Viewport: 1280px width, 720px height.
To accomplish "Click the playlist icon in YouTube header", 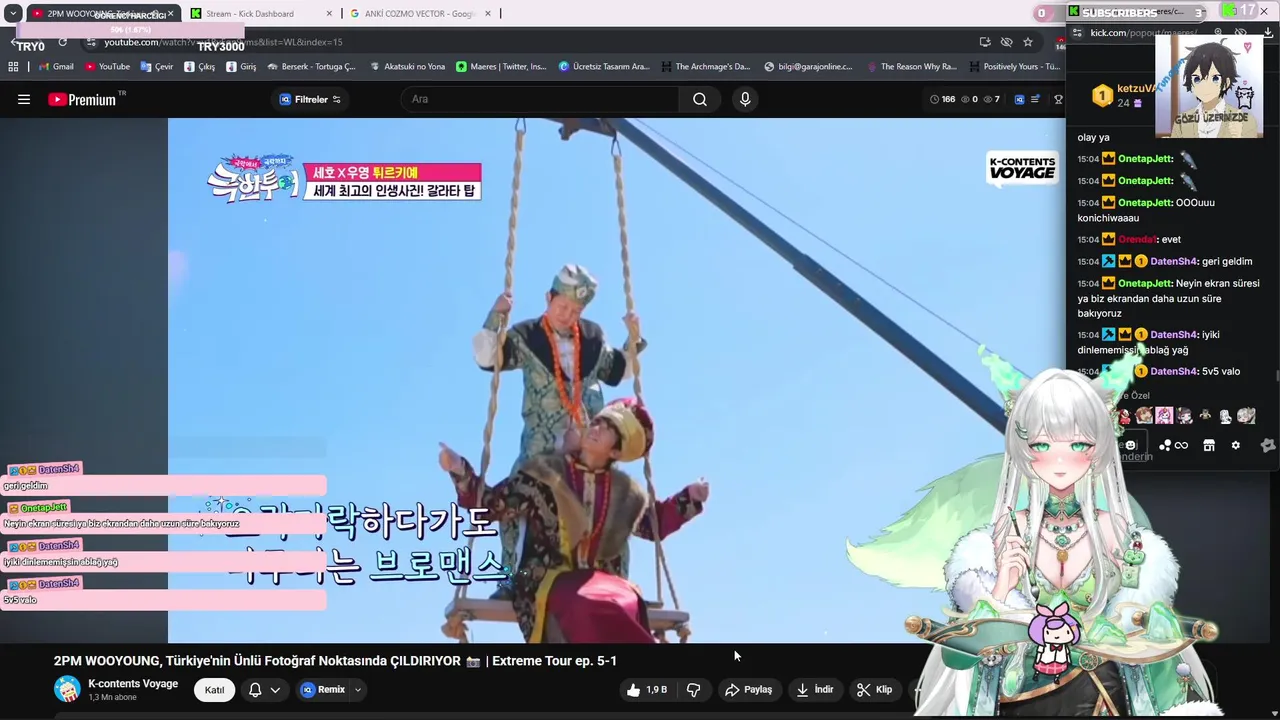I will (1036, 99).
